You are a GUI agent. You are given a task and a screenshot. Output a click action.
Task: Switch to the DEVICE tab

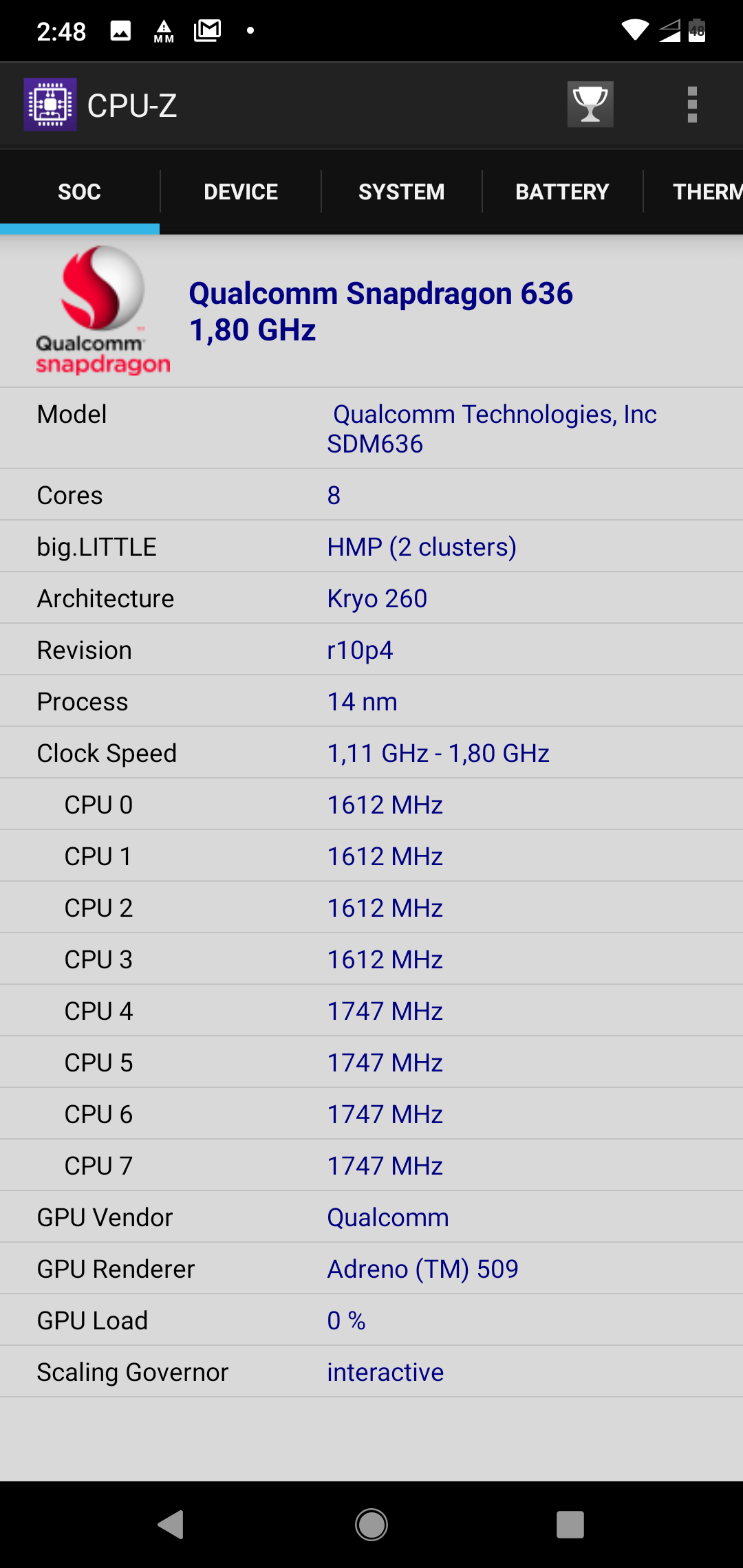pos(241,192)
